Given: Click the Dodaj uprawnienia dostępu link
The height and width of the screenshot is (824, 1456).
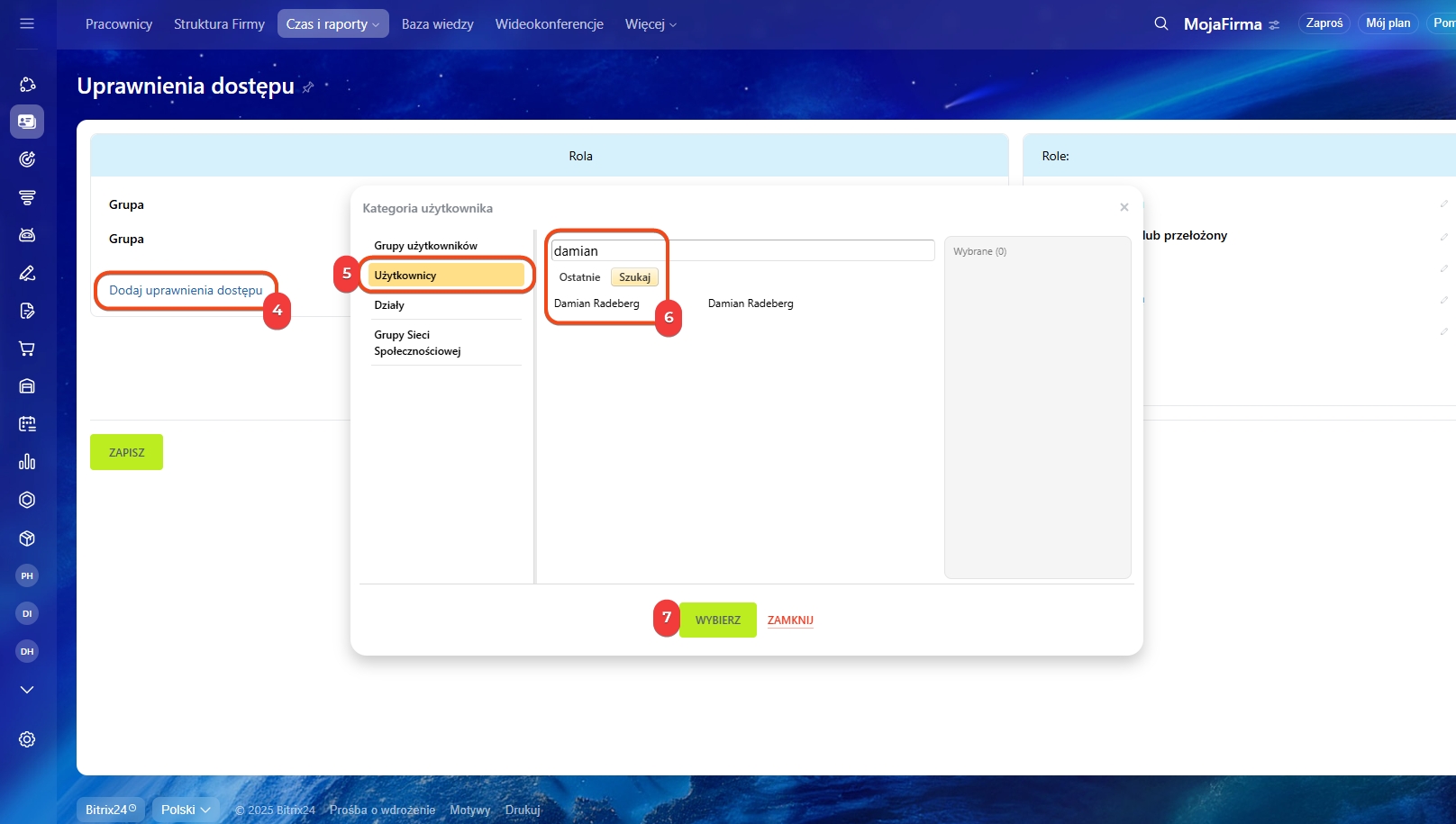Looking at the screenshot, I should click(x=186, y=290).
